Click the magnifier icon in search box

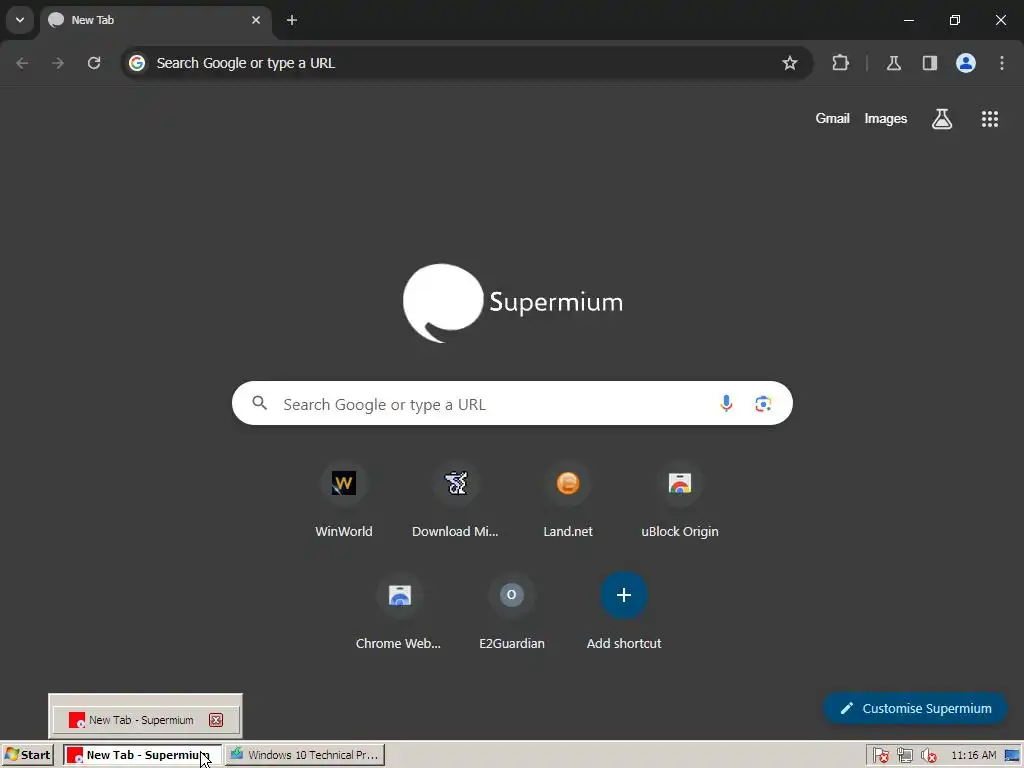click(x=260, y=403)
